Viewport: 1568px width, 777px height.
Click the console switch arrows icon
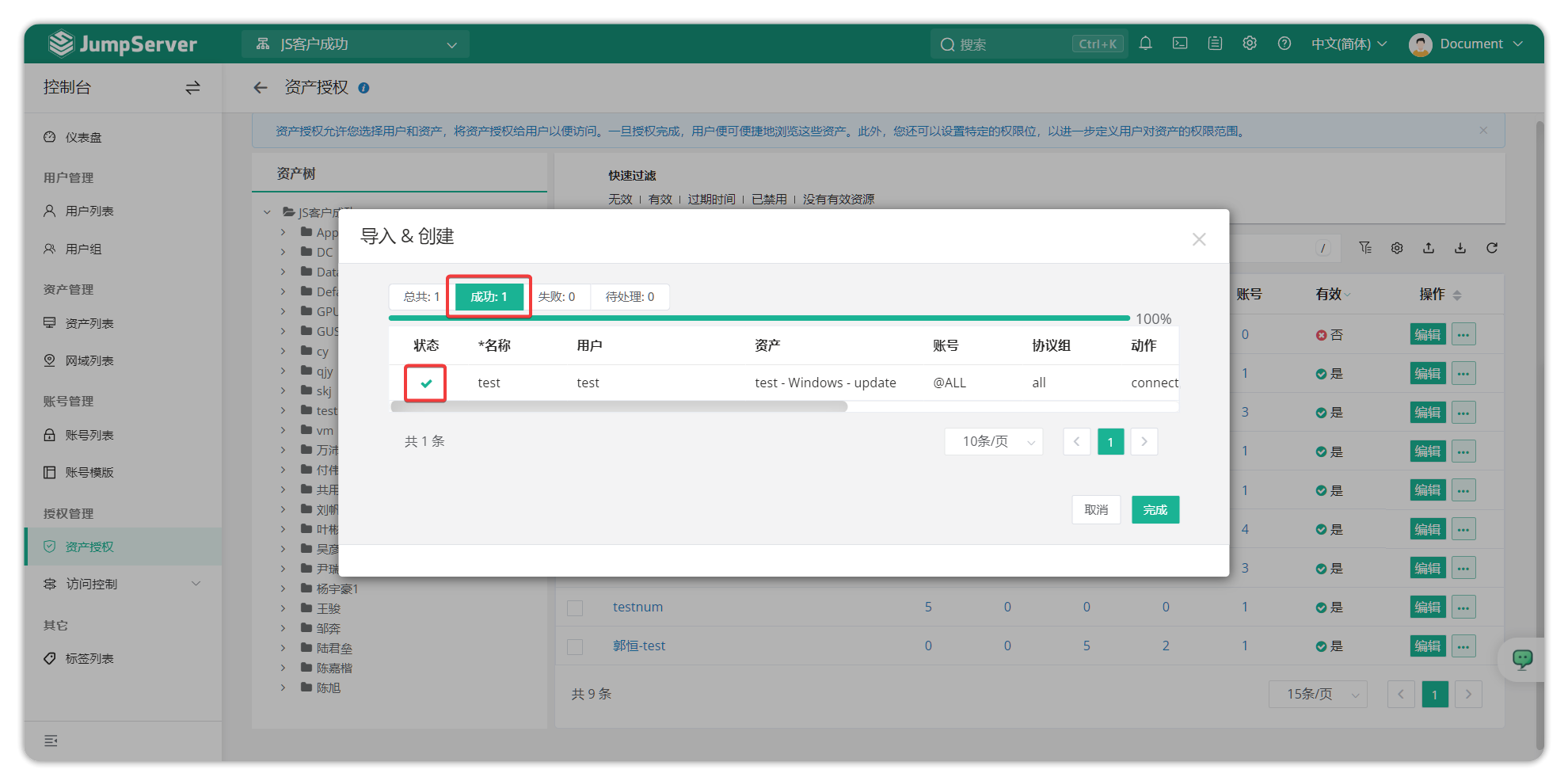point(192,88)
